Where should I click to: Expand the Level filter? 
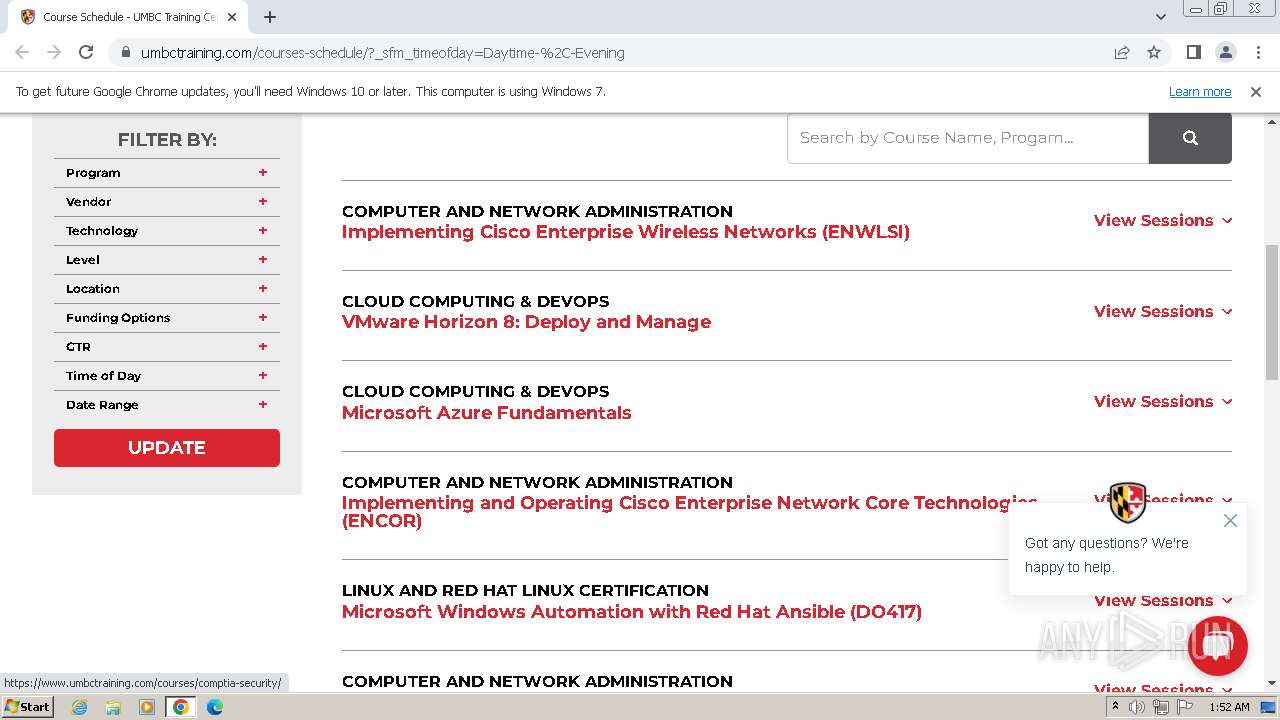[x=167, y=260]
